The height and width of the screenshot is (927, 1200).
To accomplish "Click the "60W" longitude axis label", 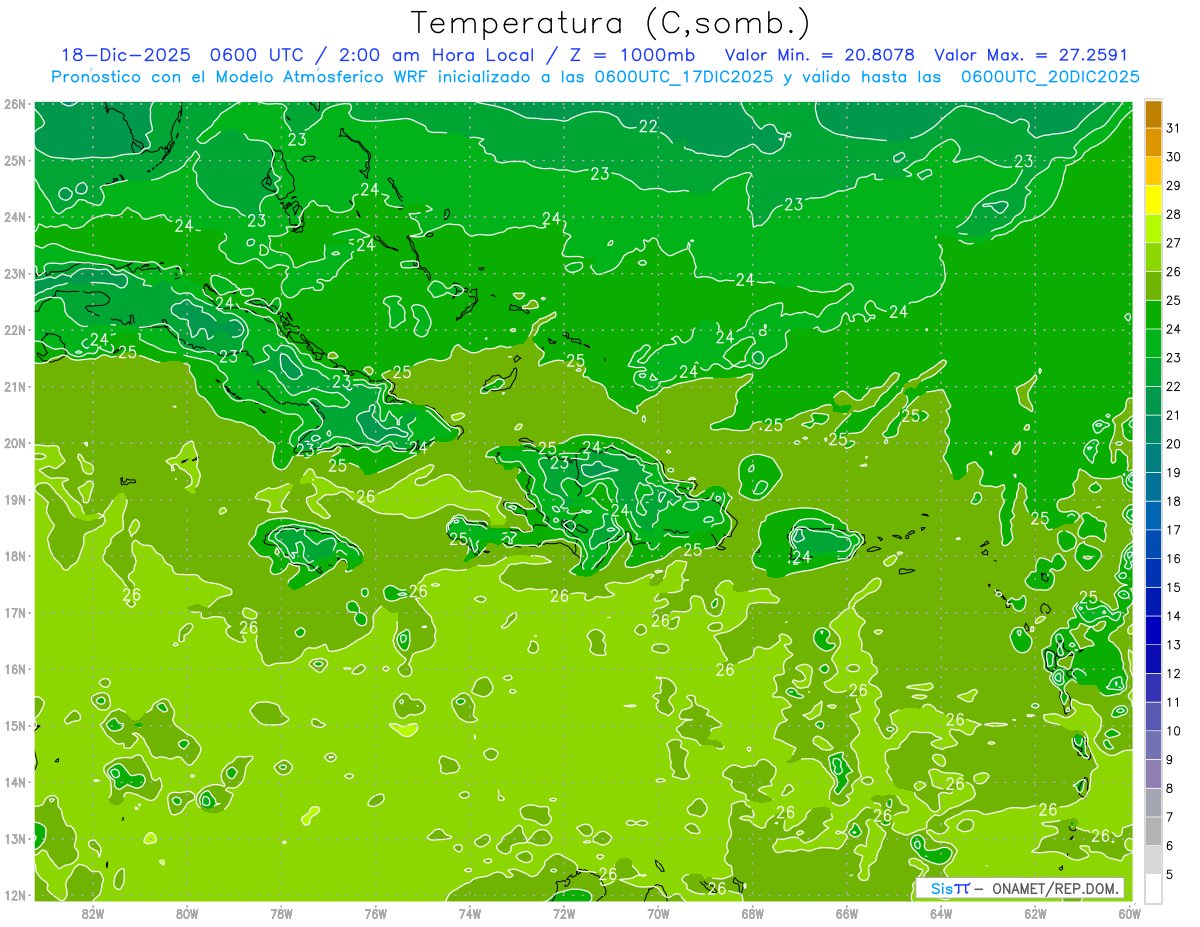I will tap(1129, 913).
